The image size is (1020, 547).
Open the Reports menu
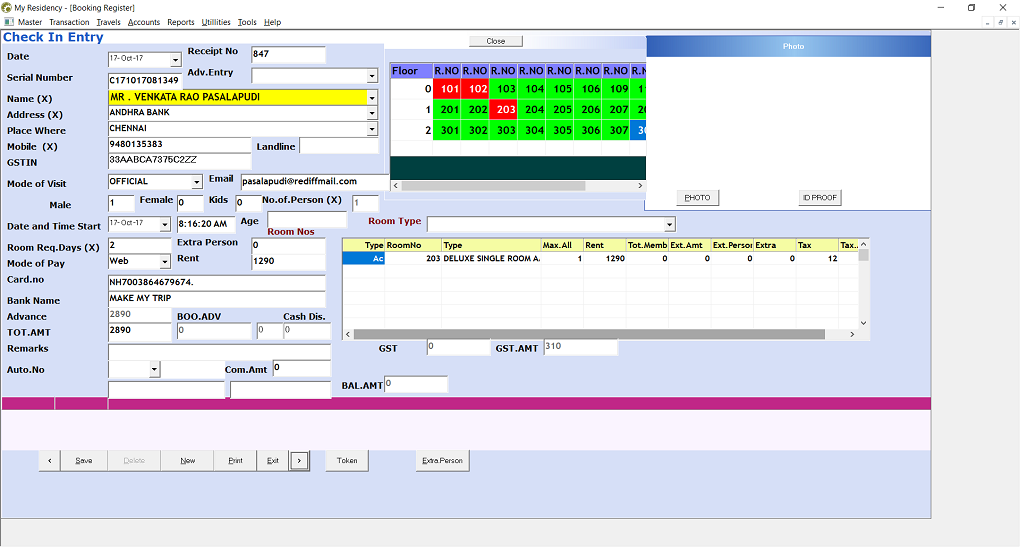pyautogui.click(x=181, y=22)
